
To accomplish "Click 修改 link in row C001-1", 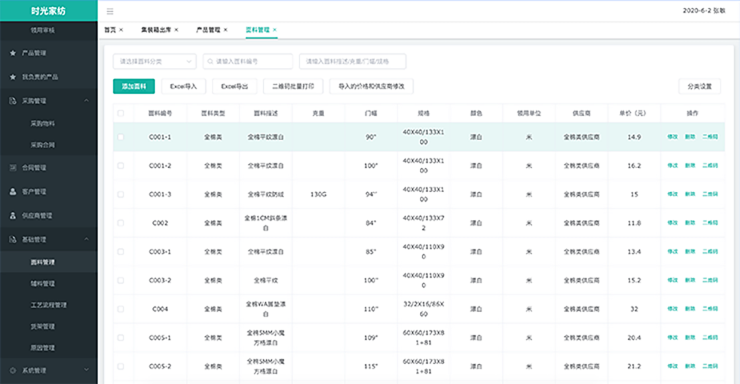I will (673, 137).
